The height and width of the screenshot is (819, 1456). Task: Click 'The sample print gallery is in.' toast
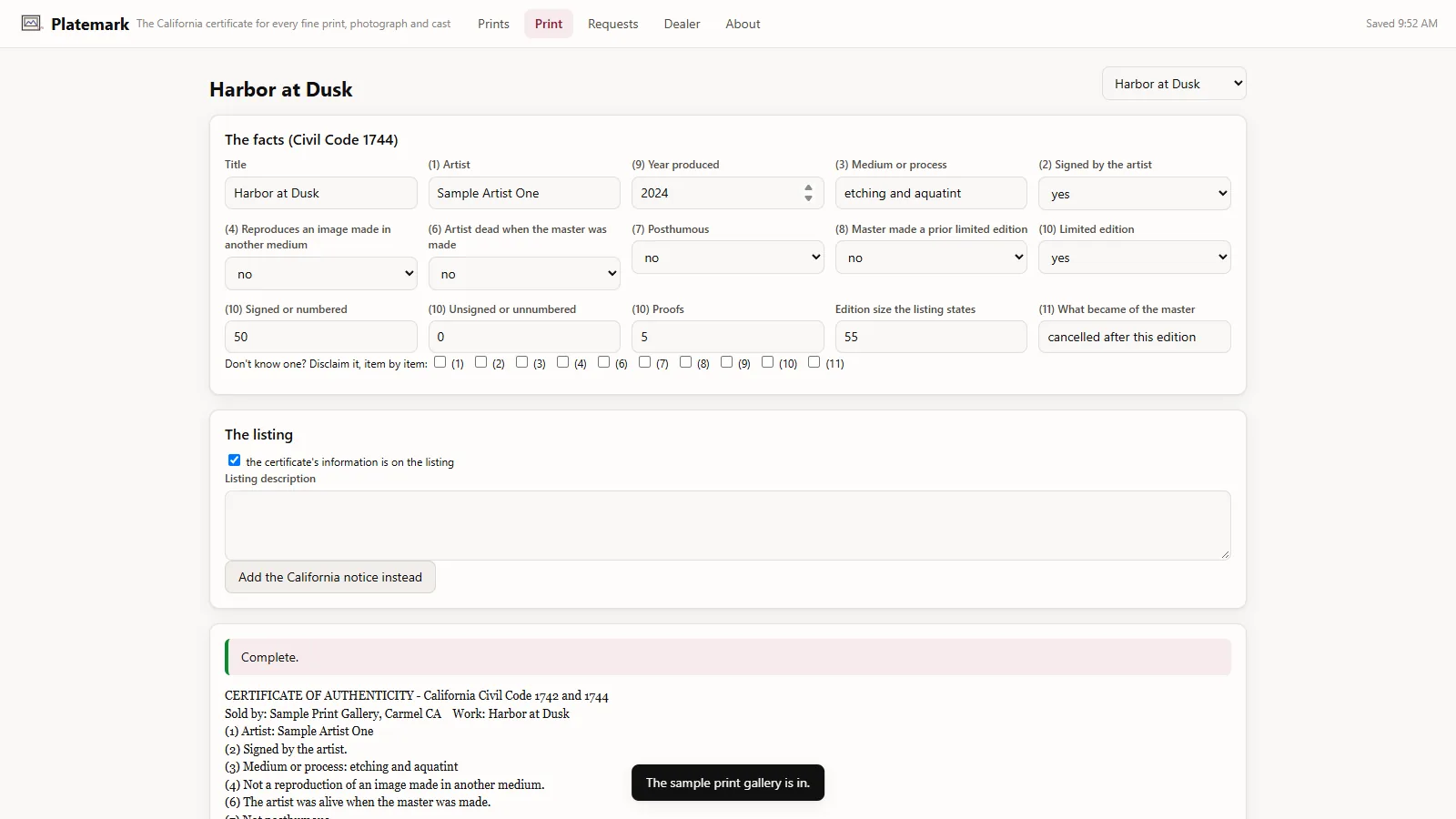coord(728,783)
